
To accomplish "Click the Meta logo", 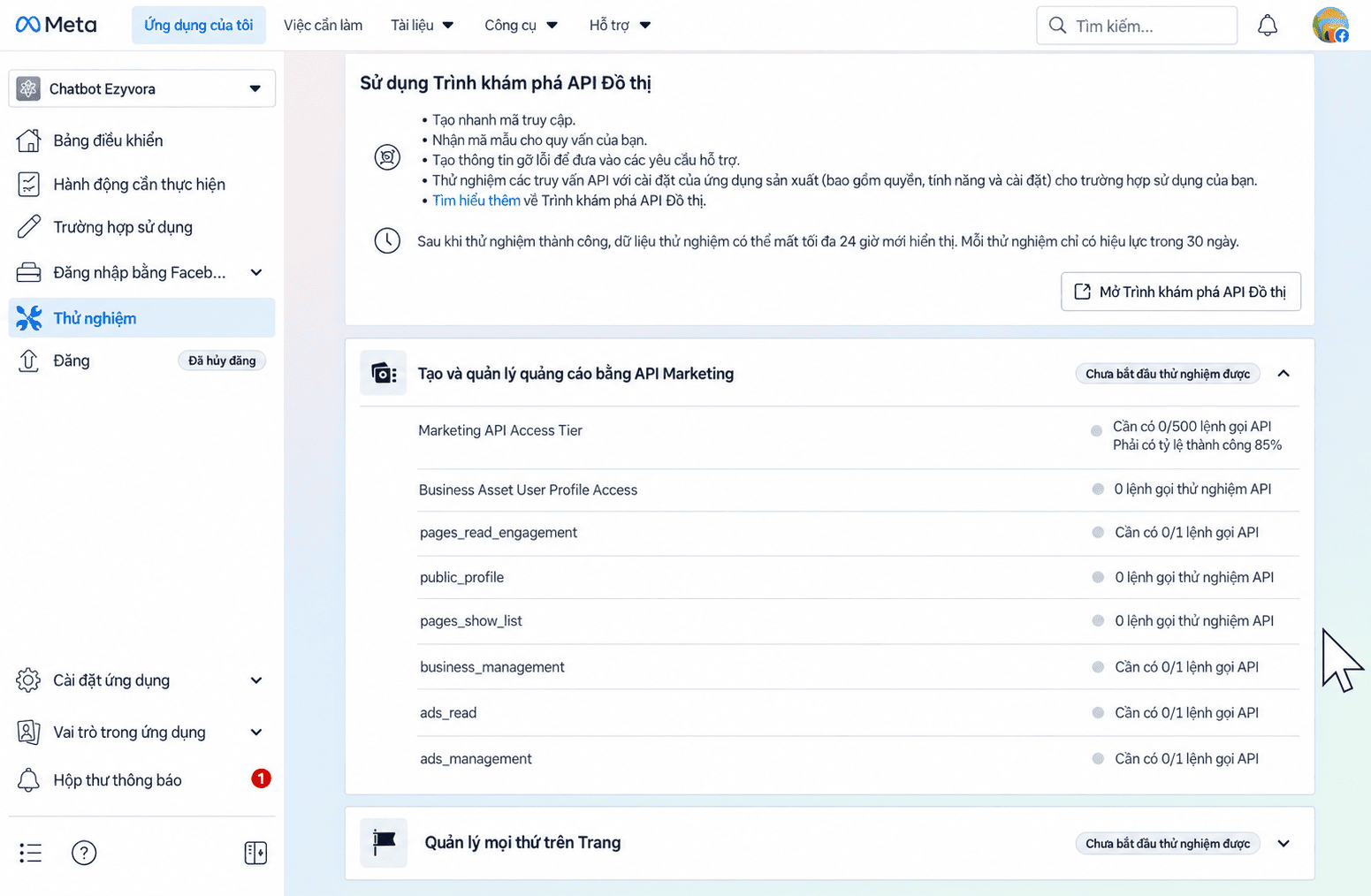I will [x=56, y=25].
